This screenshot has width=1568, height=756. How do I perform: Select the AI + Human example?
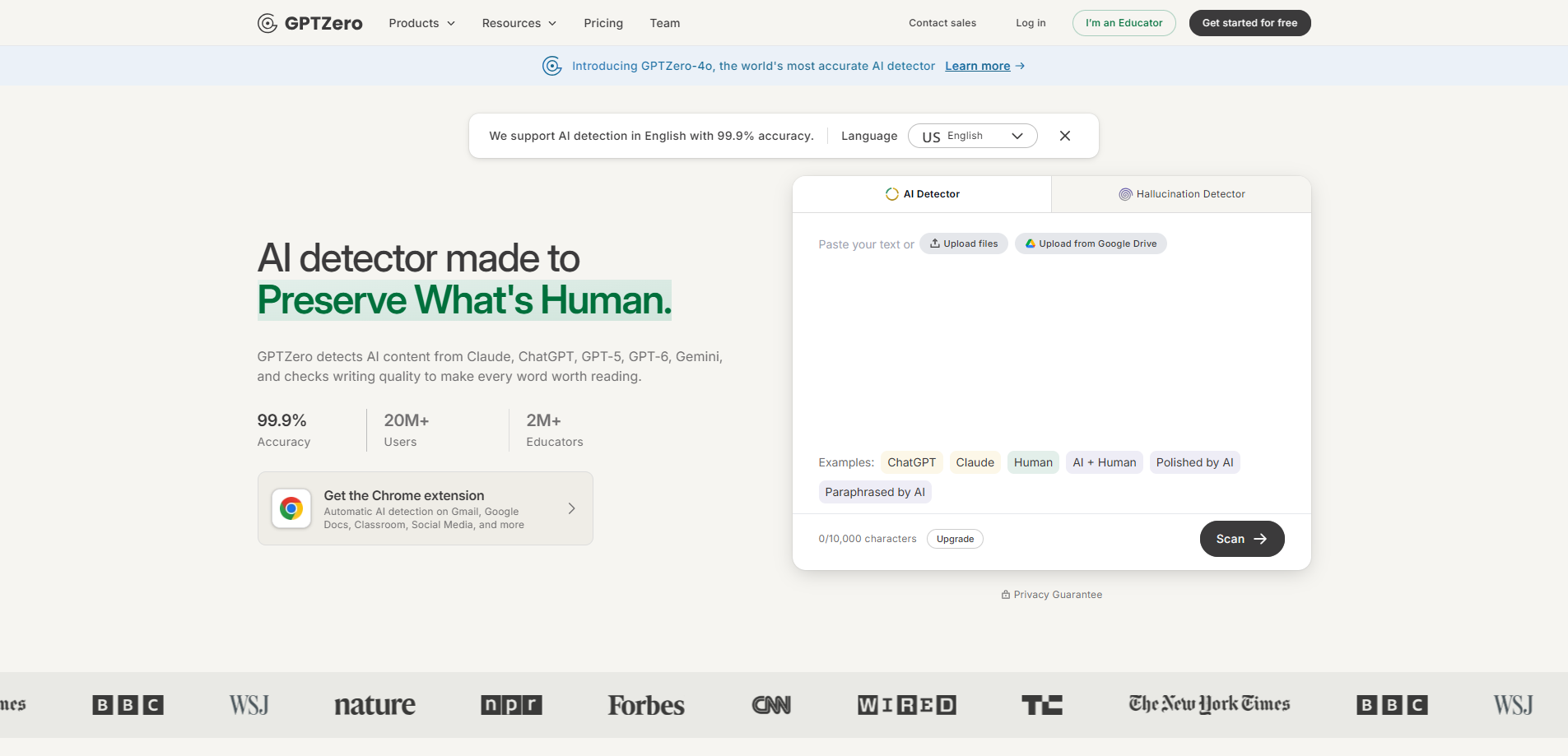1104,462
